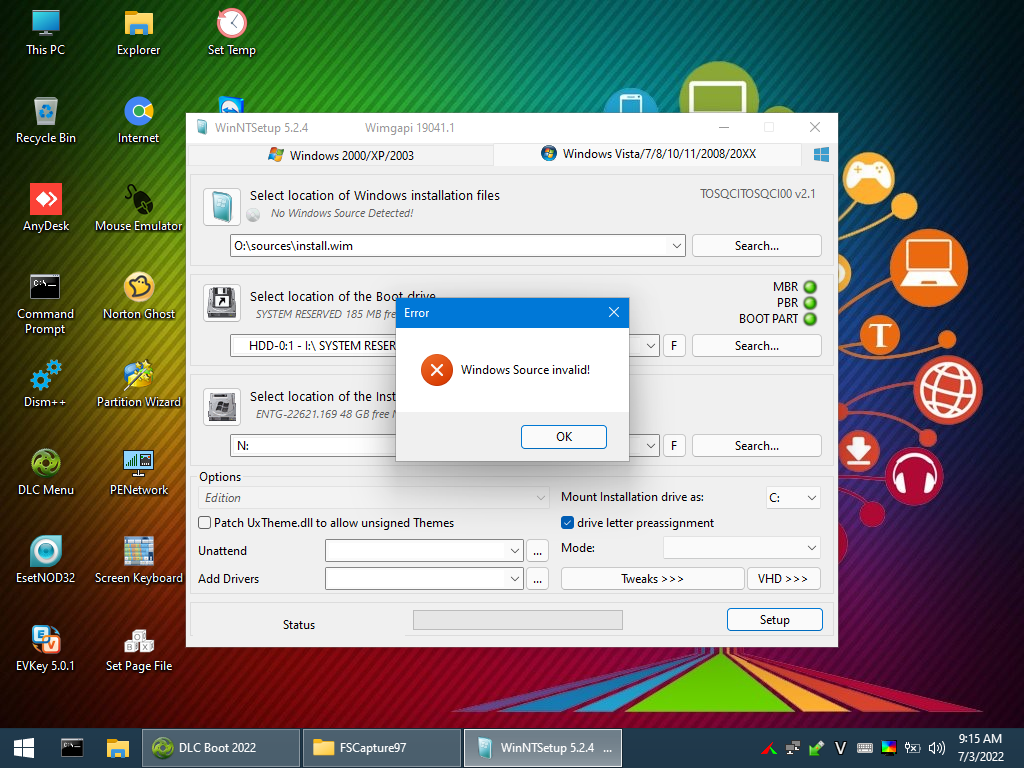Launch EsetNOD32 desktop icon
The image size is (1024, 768).
coord(46,560)
